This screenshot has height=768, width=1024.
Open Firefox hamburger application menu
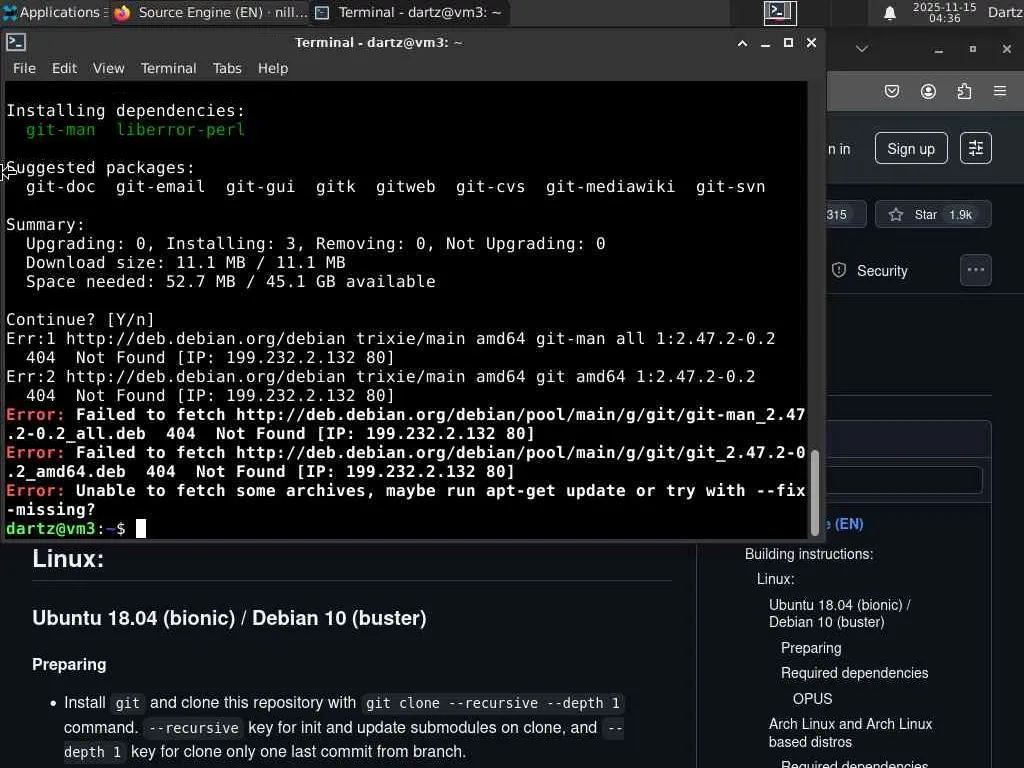1000,91
